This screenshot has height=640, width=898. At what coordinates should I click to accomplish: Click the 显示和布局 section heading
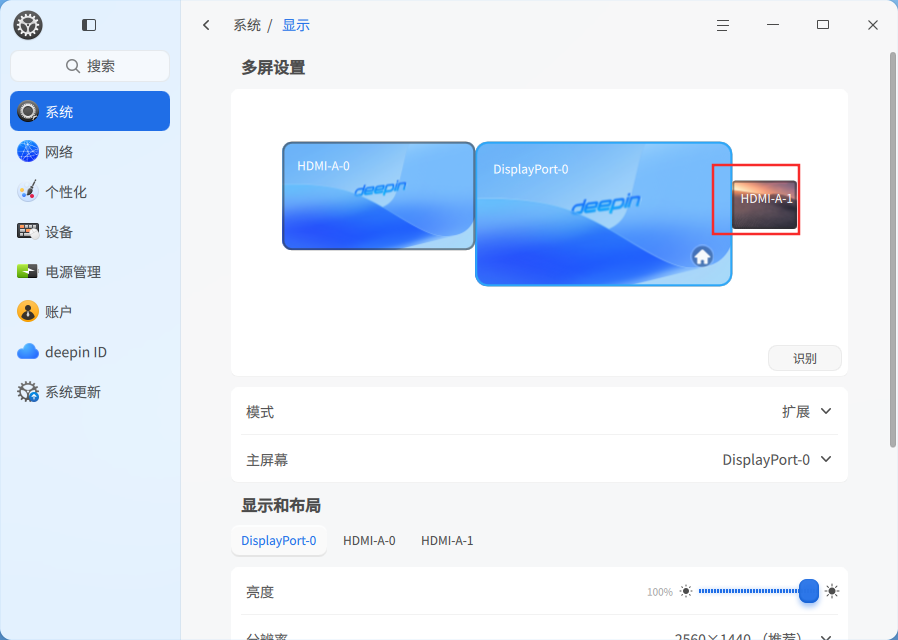(281, 505)
